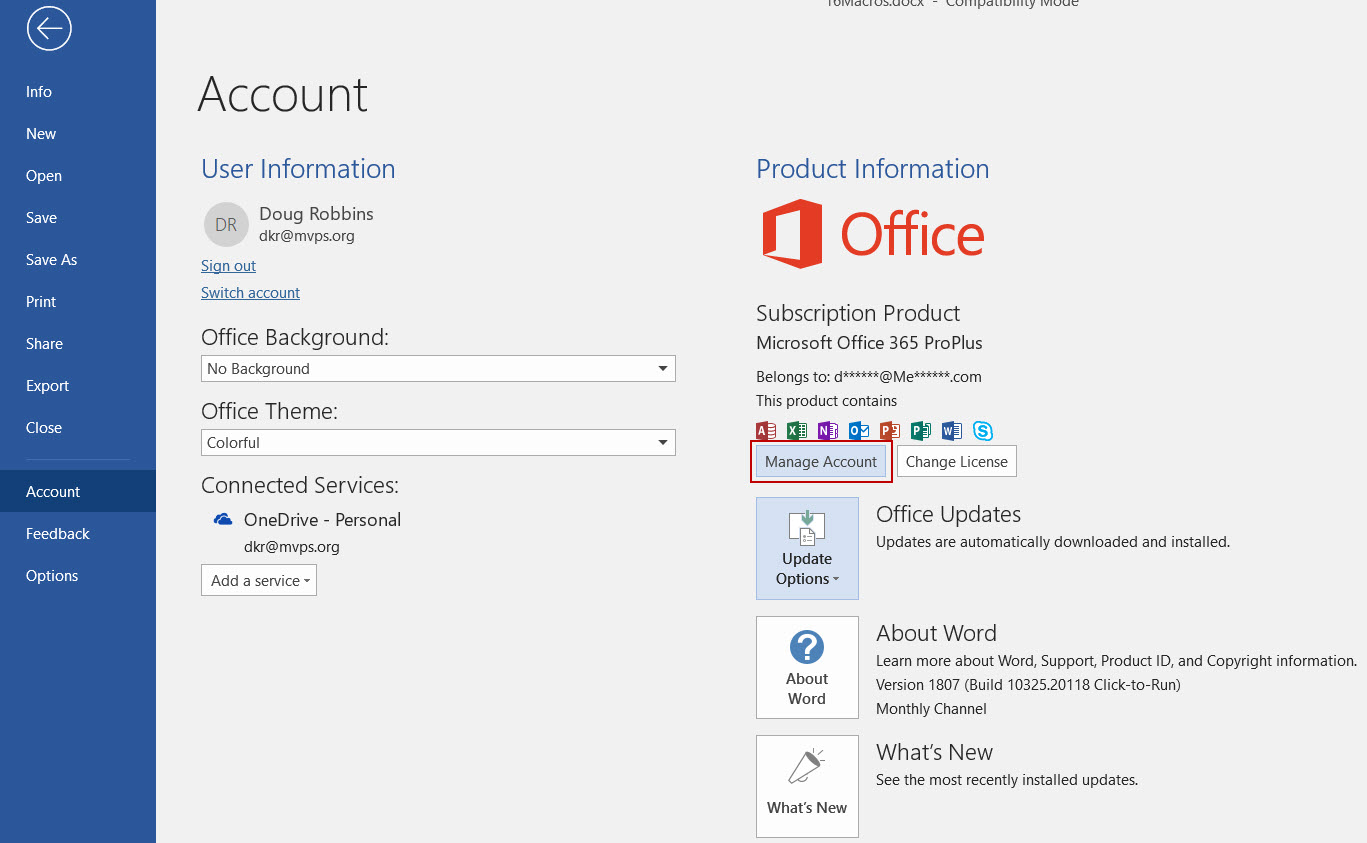
Task: Click the User Information heading
Action: [298, 169]
